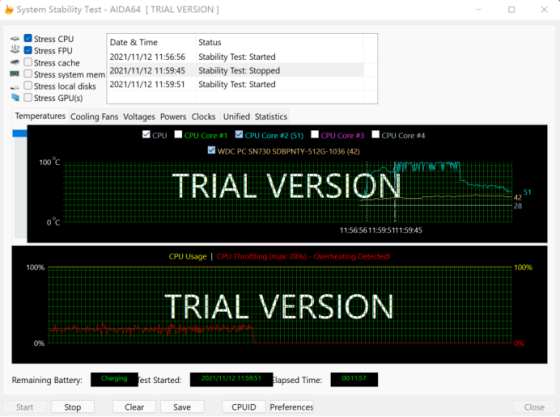Click the Test Started date value field
The width and height of the screenshot is (560, 417).
[x=231, y=379]
